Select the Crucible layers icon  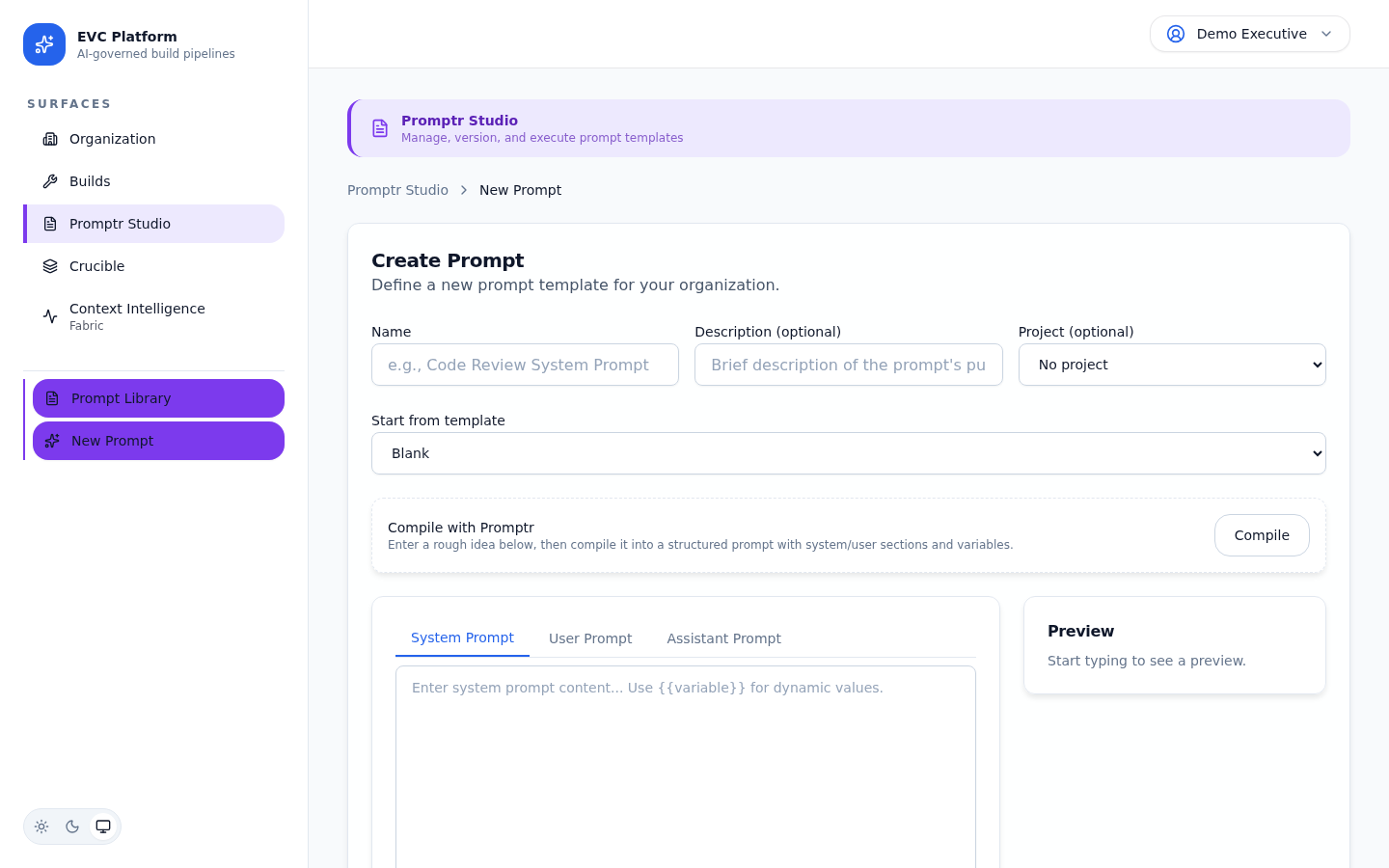[50, 266]
